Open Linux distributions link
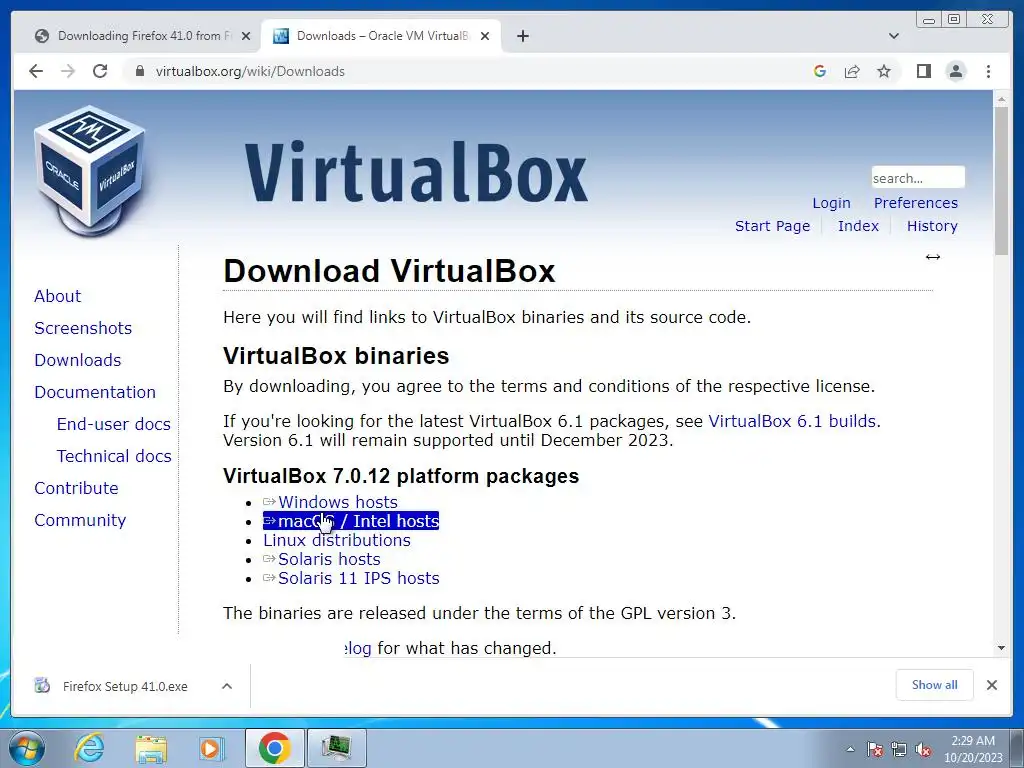 [x=337, y=540]
